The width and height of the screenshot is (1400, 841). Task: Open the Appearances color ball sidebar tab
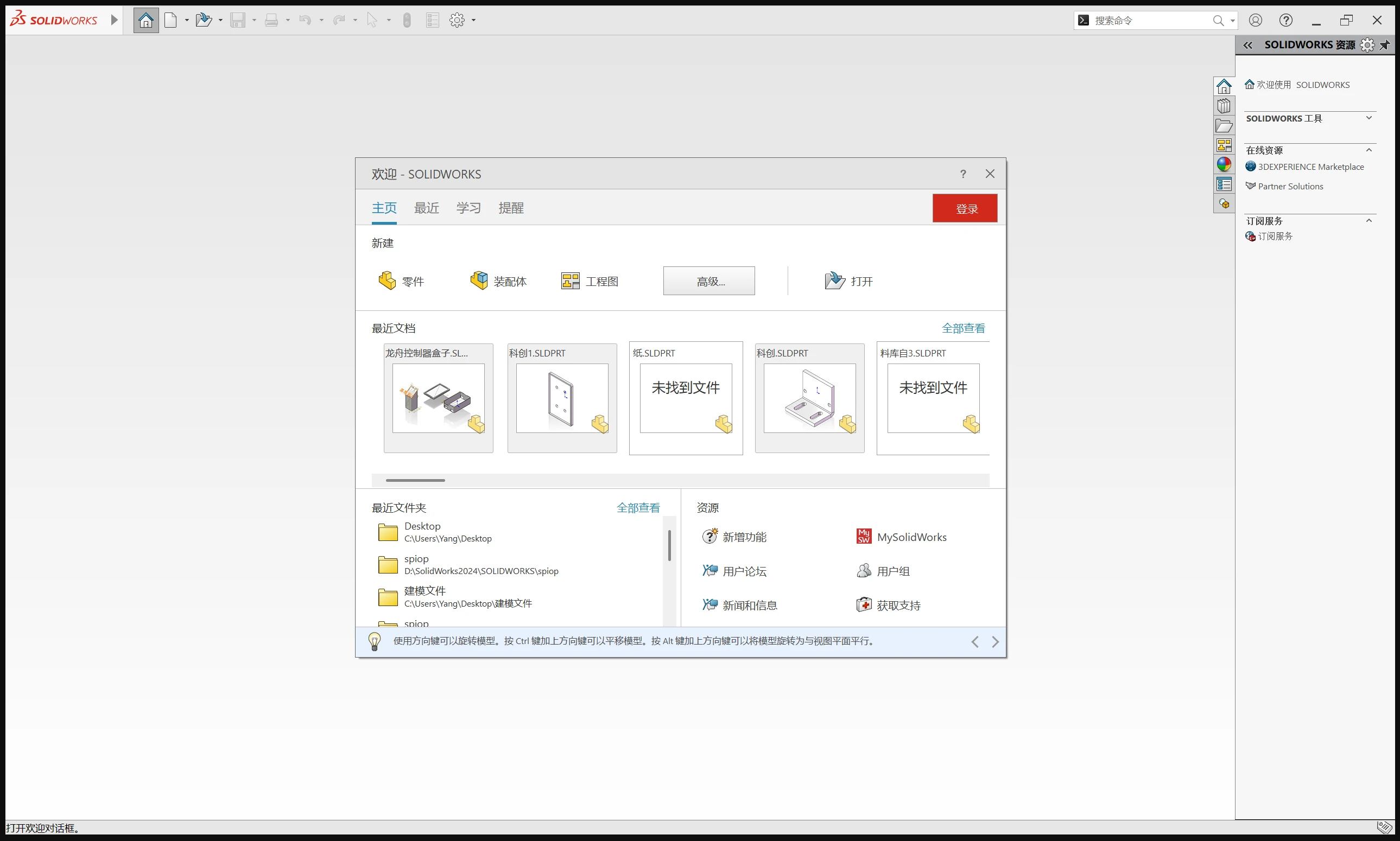1224,164
